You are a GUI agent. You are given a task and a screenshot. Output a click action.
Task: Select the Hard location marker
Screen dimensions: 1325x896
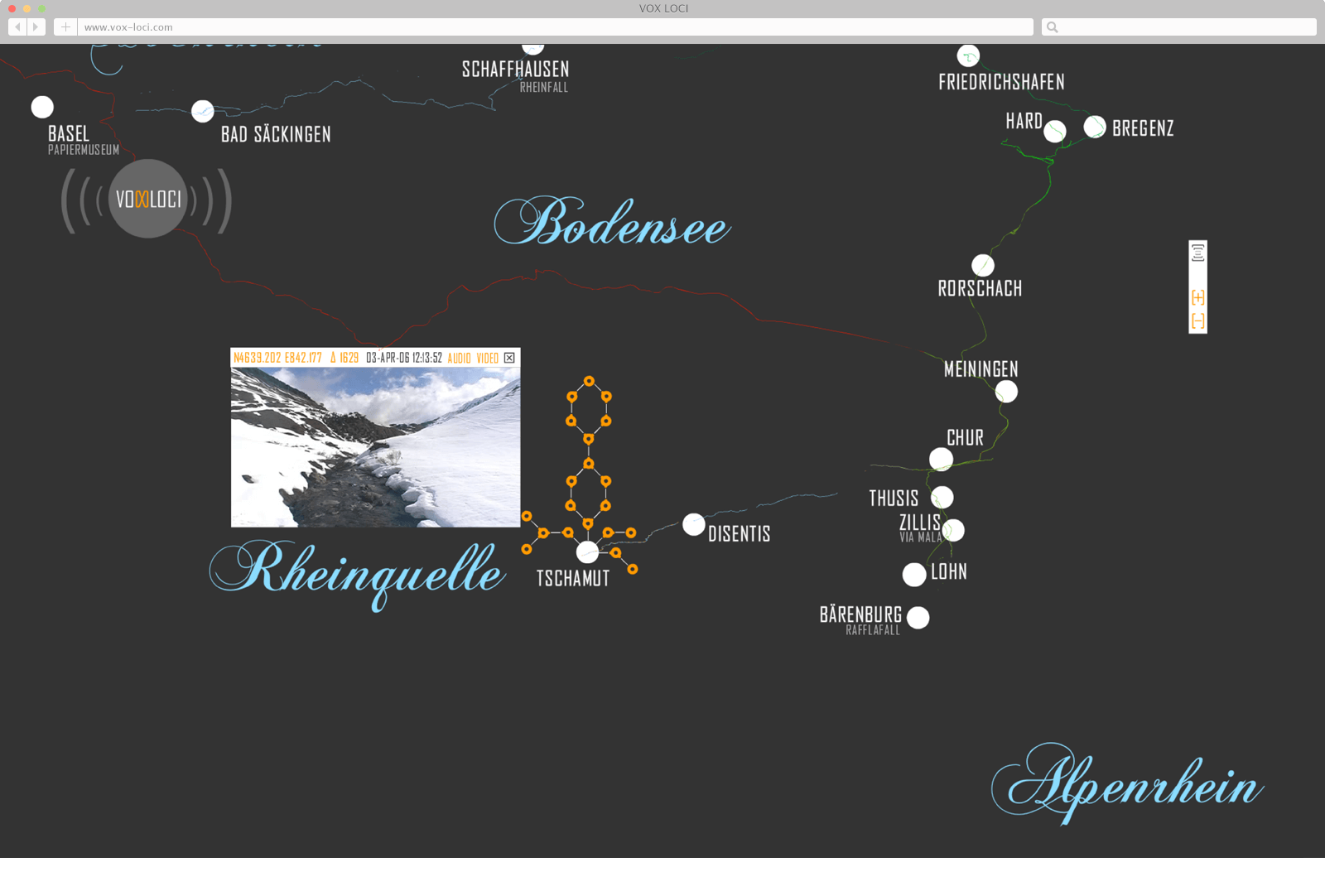(x=1055, y=131)
